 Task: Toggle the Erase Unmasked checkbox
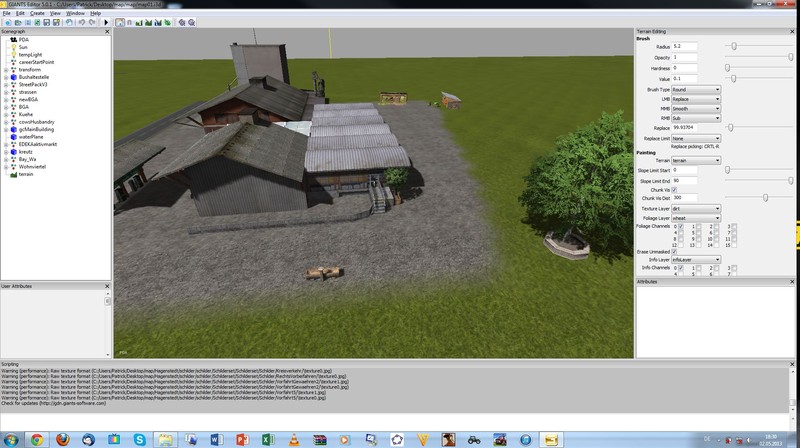click(x=674, y=252)
